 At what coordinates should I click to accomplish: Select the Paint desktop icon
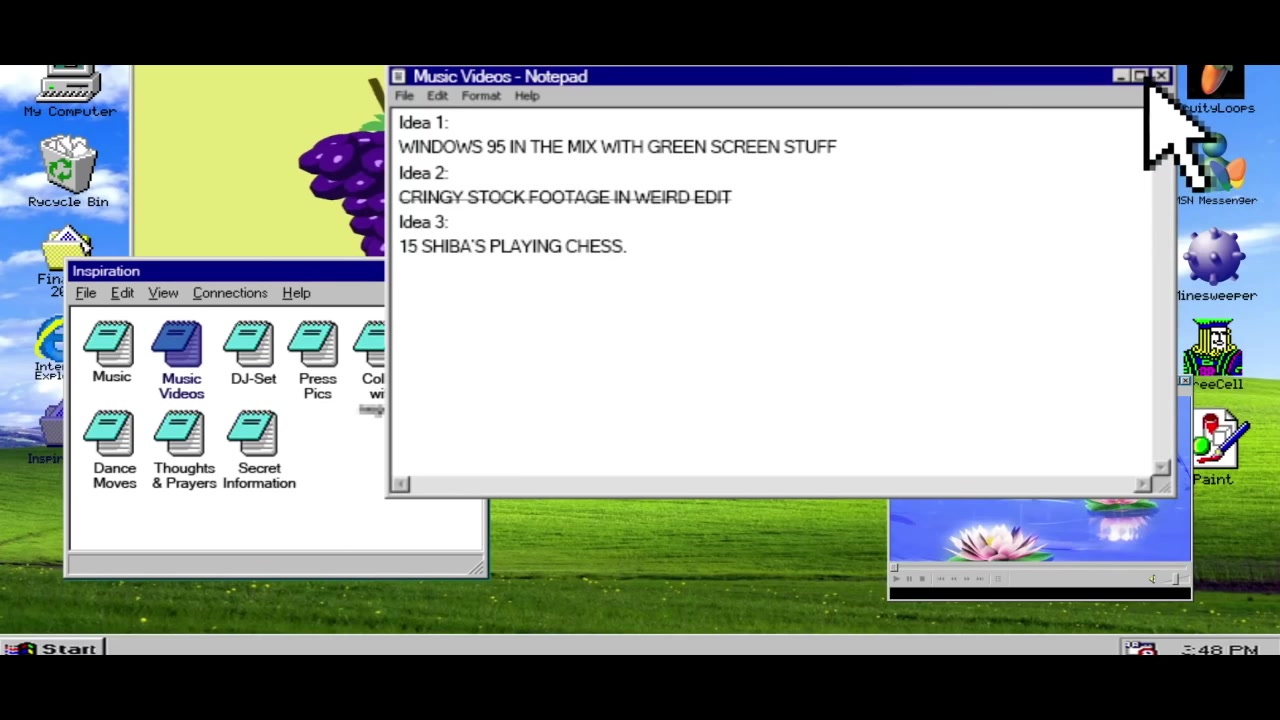pyautogui.click(x=1218, y=448)
